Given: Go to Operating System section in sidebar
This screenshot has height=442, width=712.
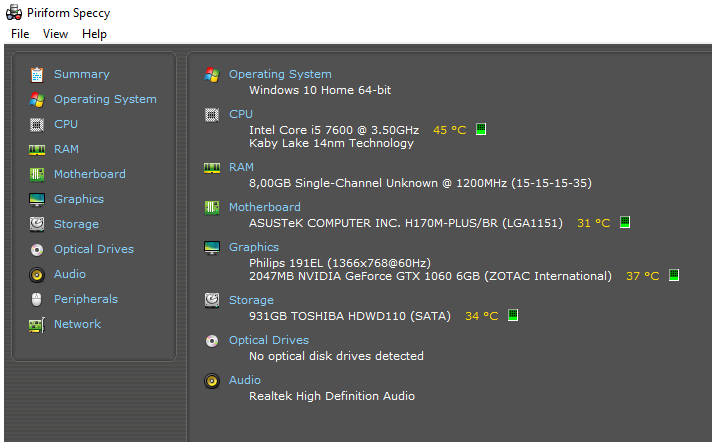Looking at the screenshot, I should tap(105, 99).
